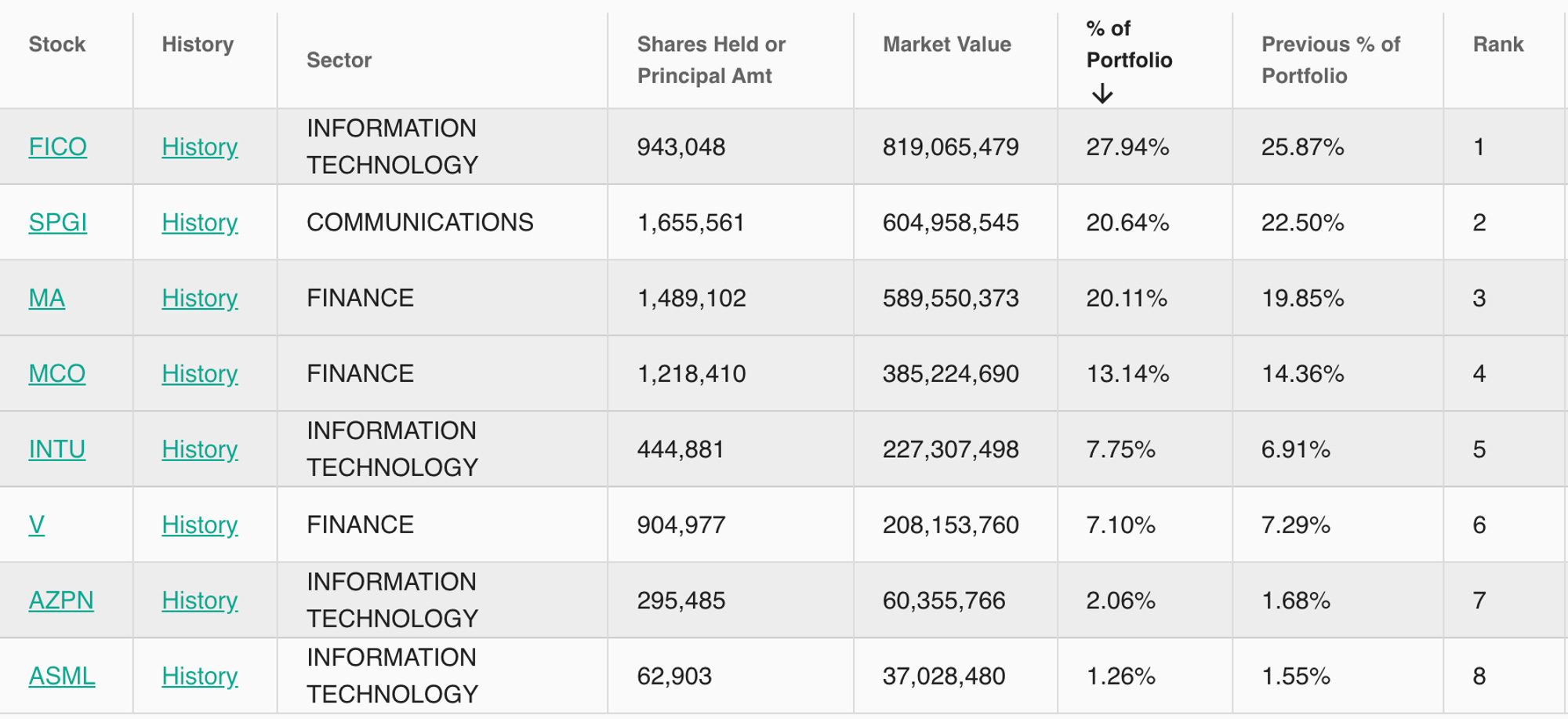
Task: Select the 7.75% portfolio value
Action: pos(1120,448)
